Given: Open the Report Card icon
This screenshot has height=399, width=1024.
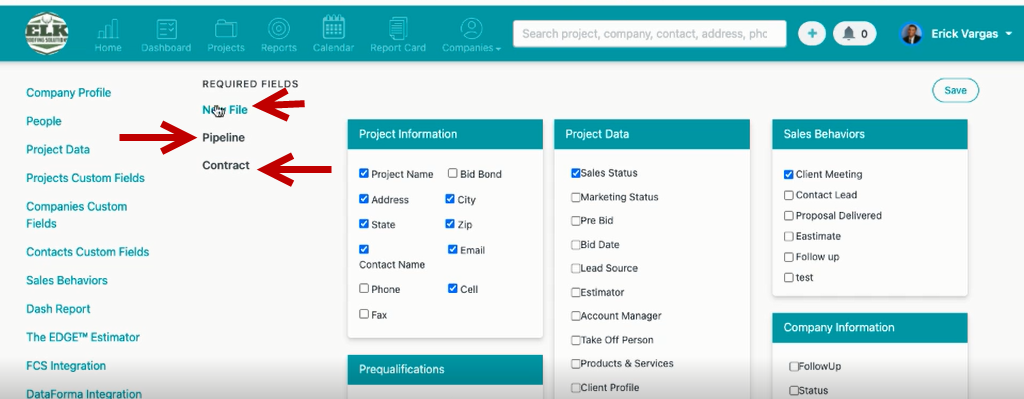Looking at the screenshot, I should click(398, 29).
